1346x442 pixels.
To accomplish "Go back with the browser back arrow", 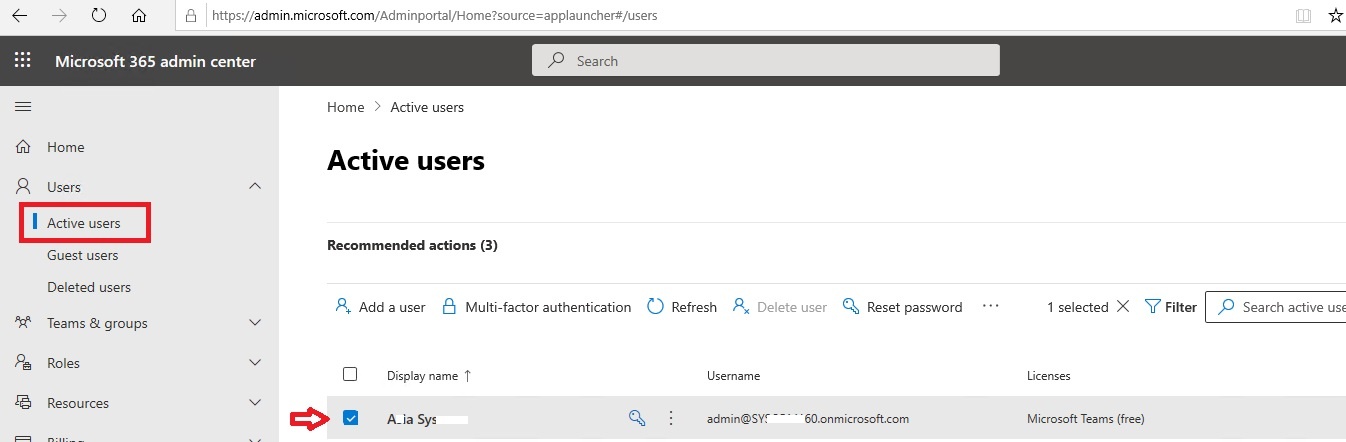I will (19, 16).
